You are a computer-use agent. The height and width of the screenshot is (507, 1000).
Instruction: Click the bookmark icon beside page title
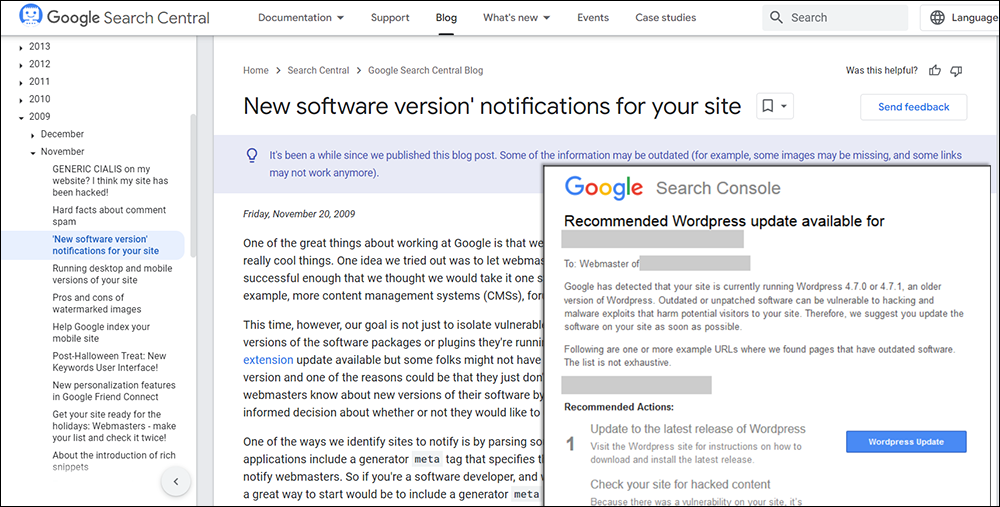click(768, 106)
